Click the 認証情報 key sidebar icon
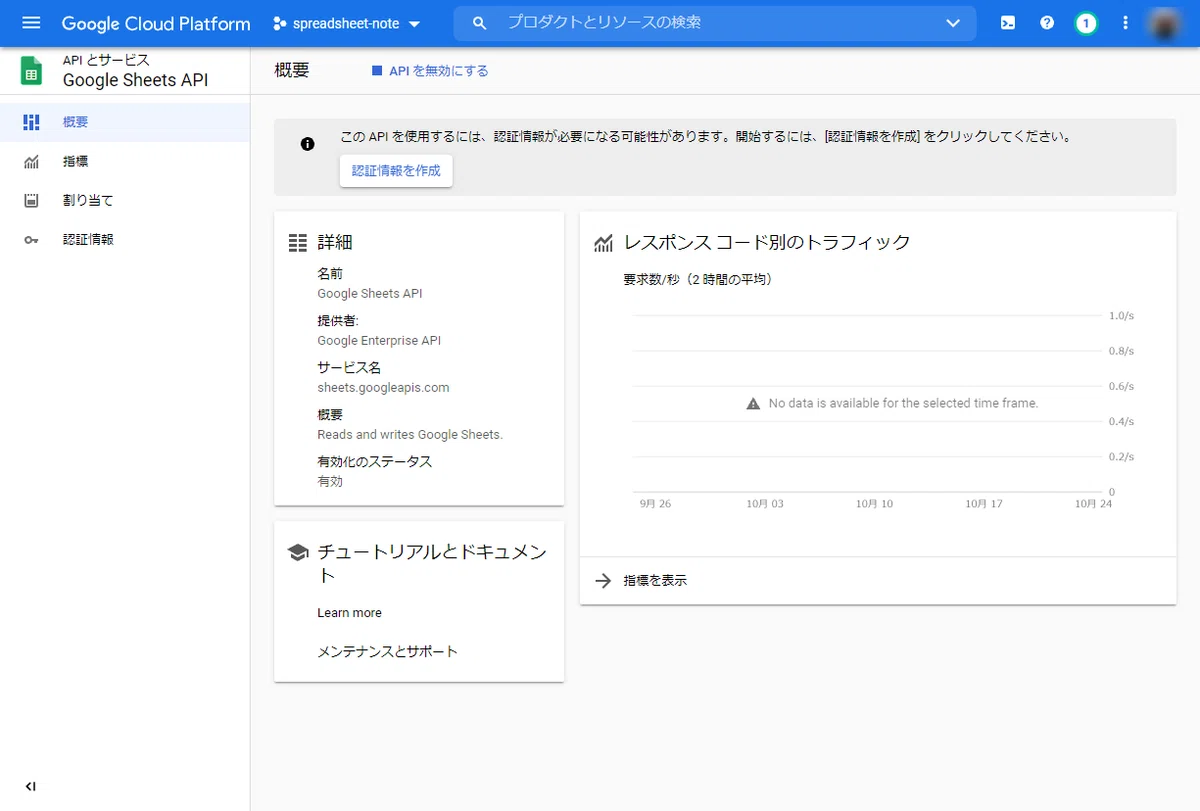Viewport: 1200px width, 811px height. (x=31, y=240)
